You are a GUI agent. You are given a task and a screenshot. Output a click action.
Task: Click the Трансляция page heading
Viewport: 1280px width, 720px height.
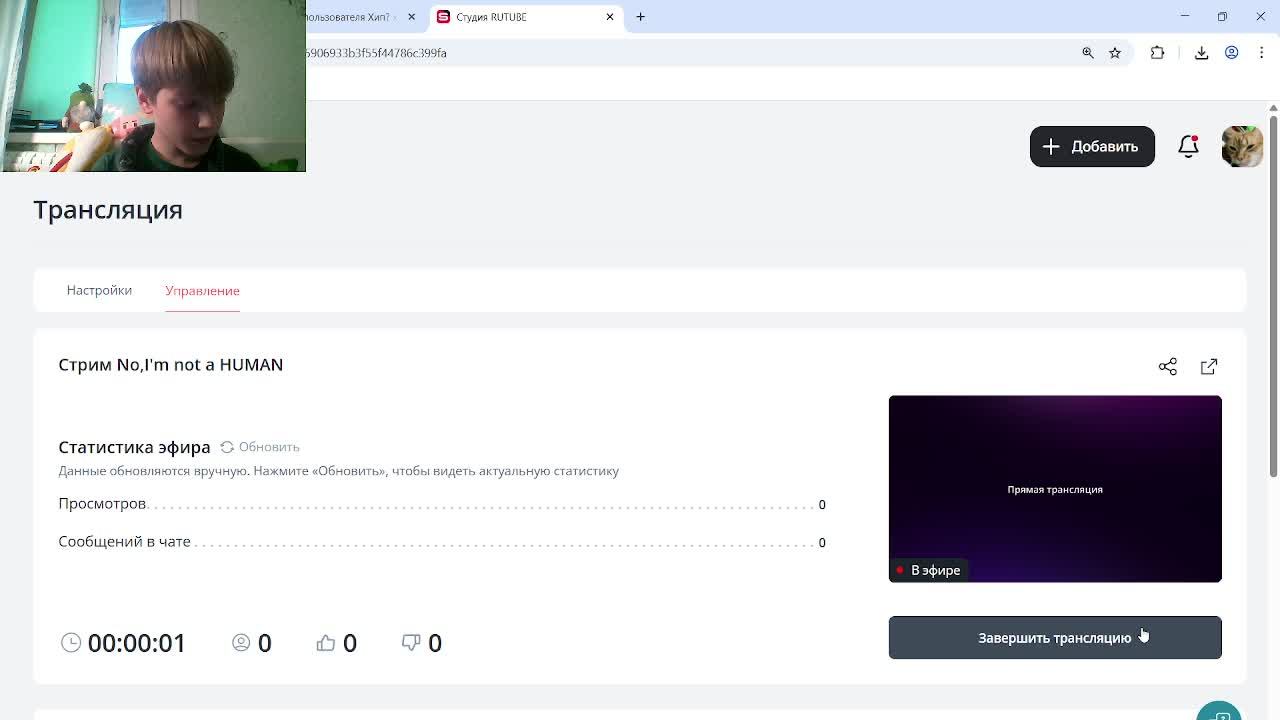tap(108, 210)
